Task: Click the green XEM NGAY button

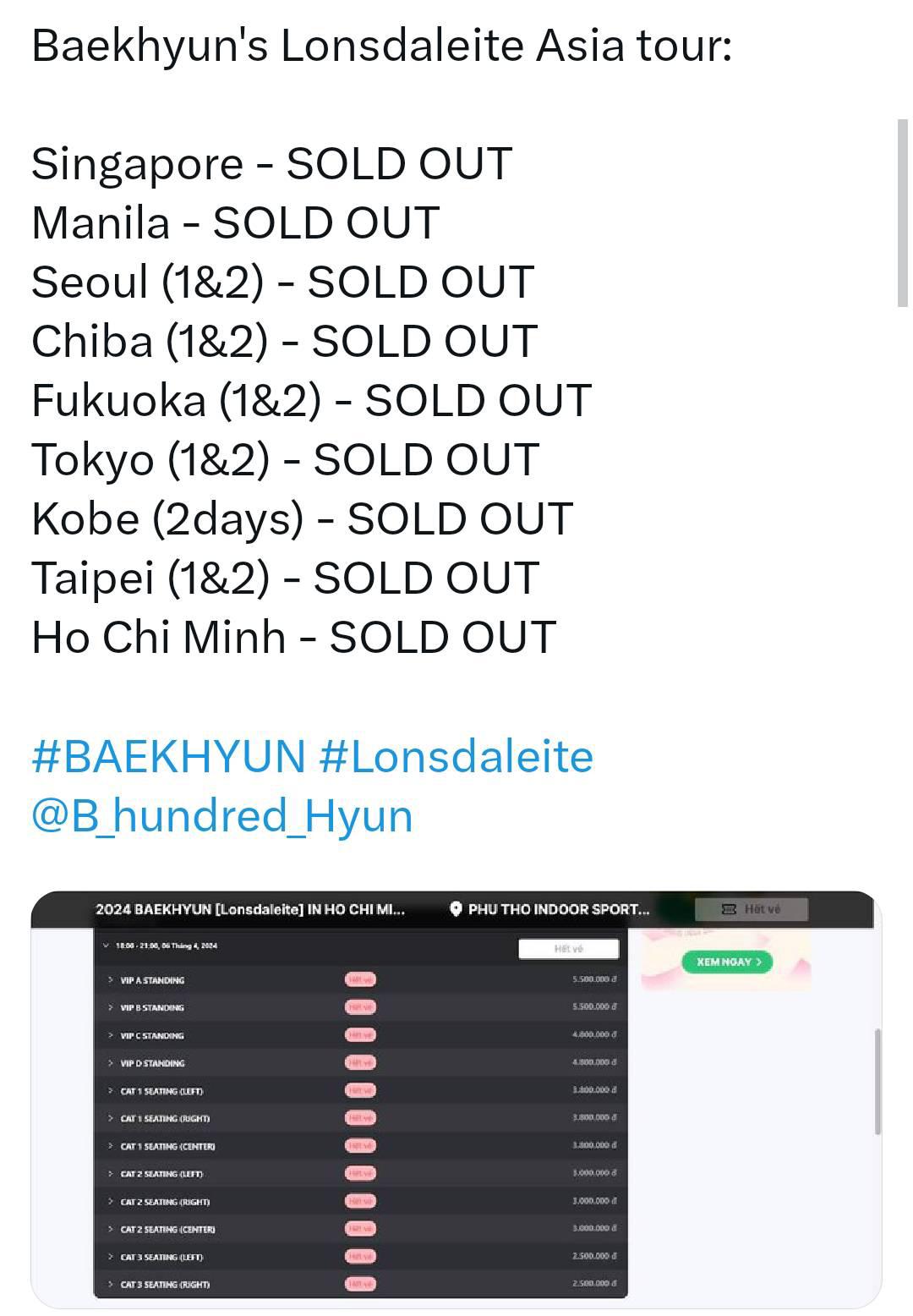Action: coord(727,962)
